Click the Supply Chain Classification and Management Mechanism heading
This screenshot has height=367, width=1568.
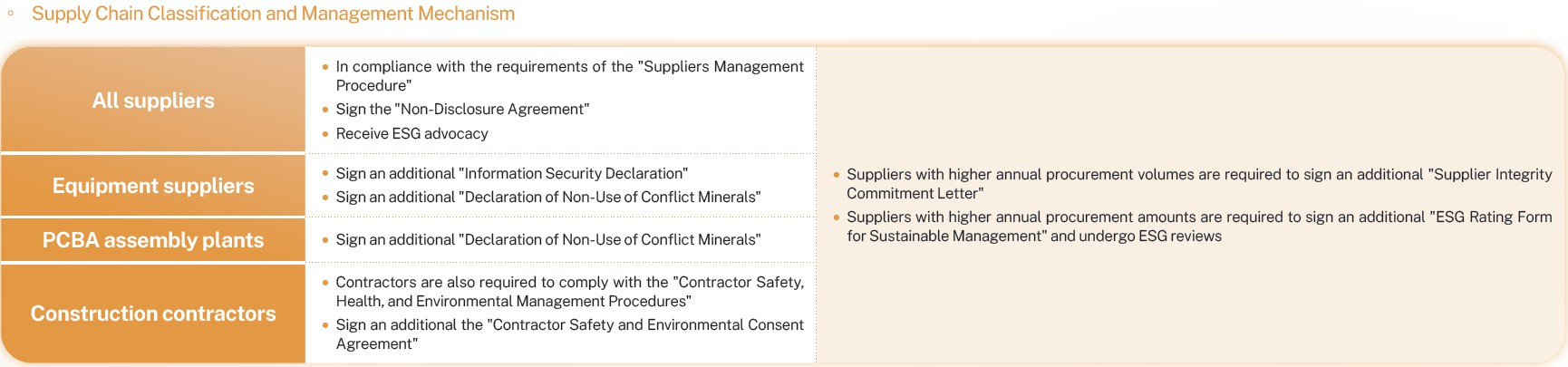coord(273,14)
